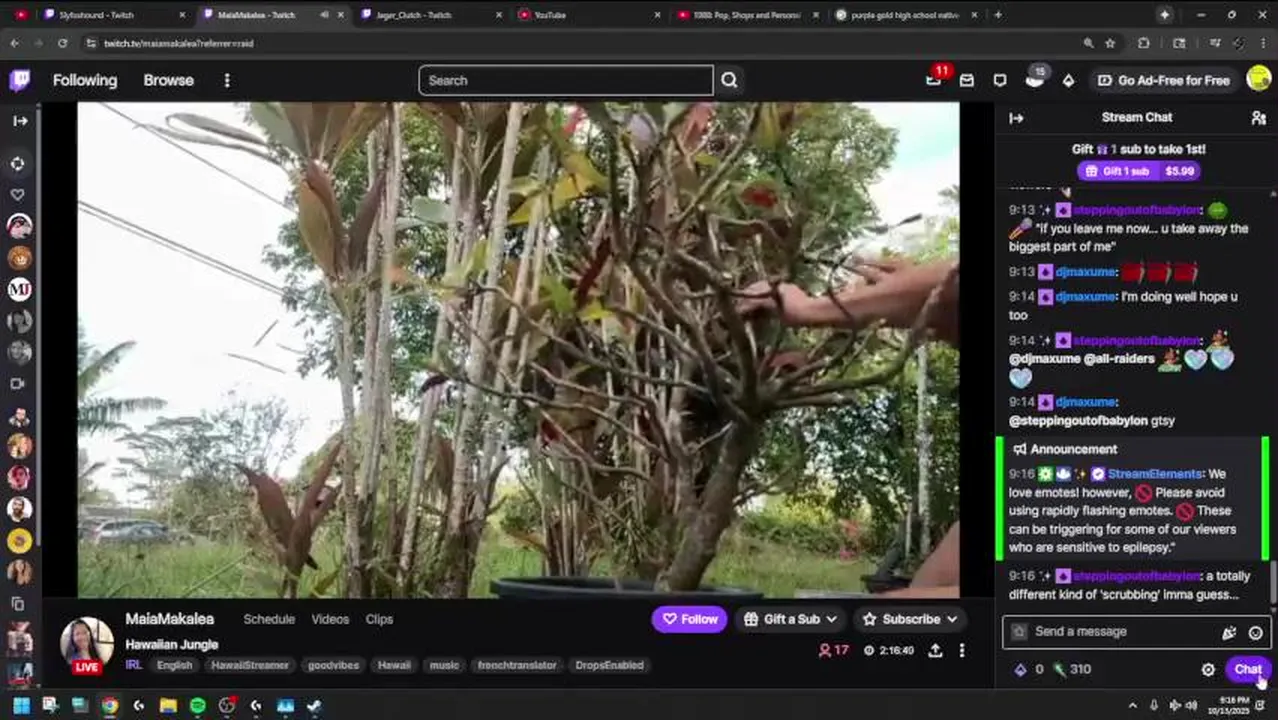Switch to the YouTube browser tab

click(587, 15)
